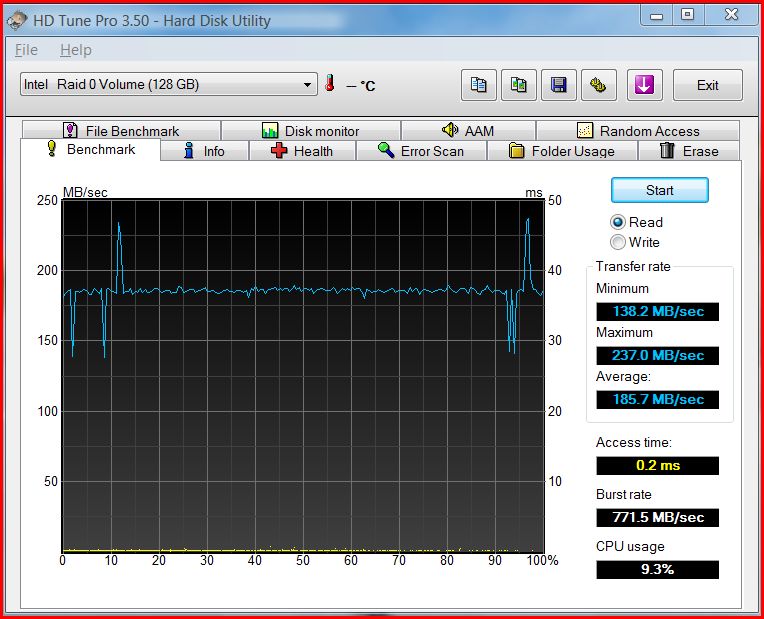Click the Exit button
Viewport: 764px width, 619px height.
point(707,86)
